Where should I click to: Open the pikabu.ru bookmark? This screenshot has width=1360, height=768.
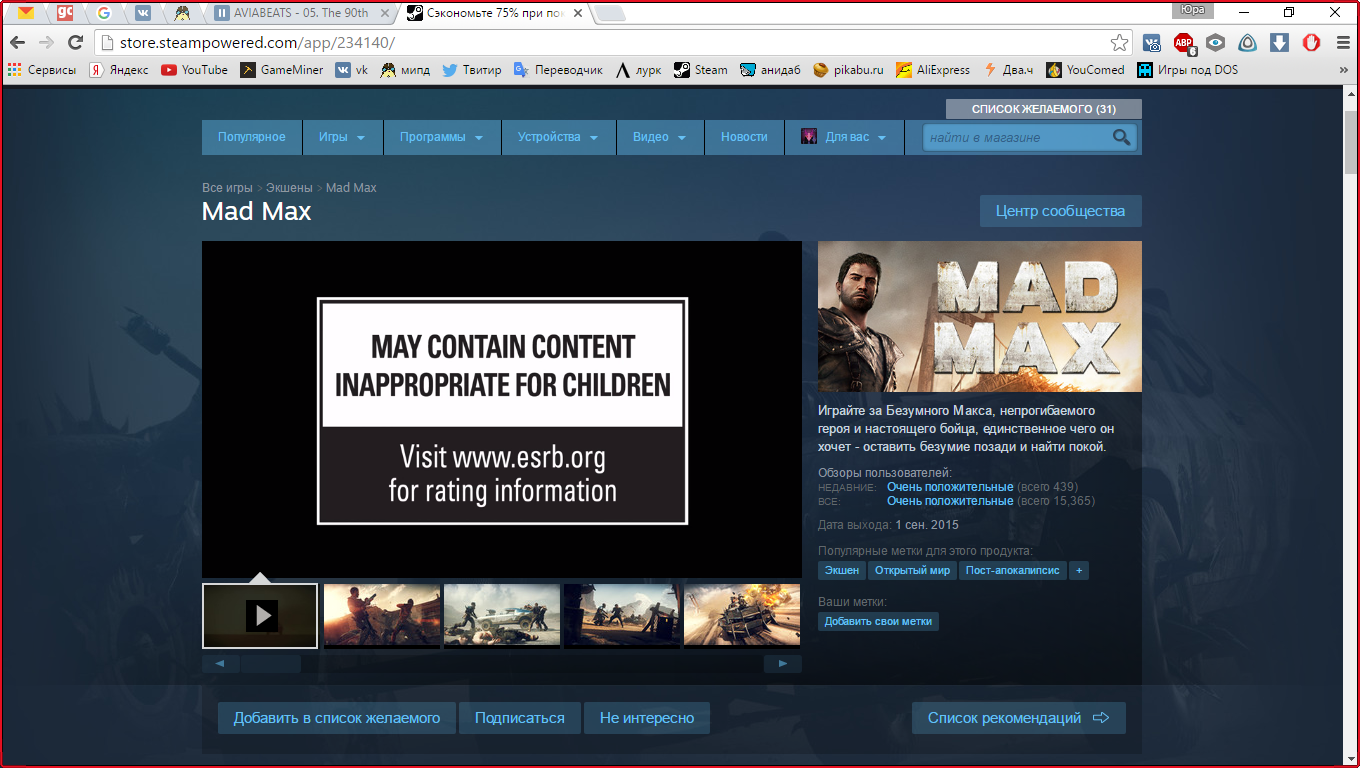848,70
